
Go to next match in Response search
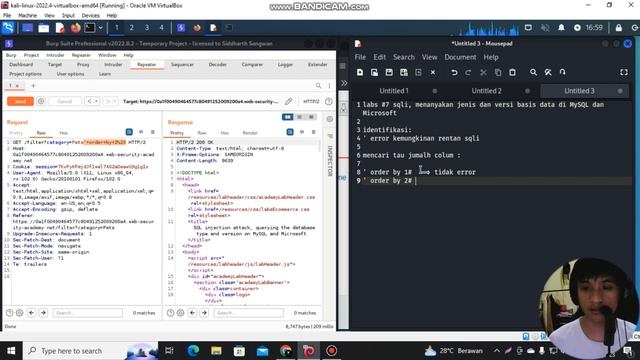[204, 313]
